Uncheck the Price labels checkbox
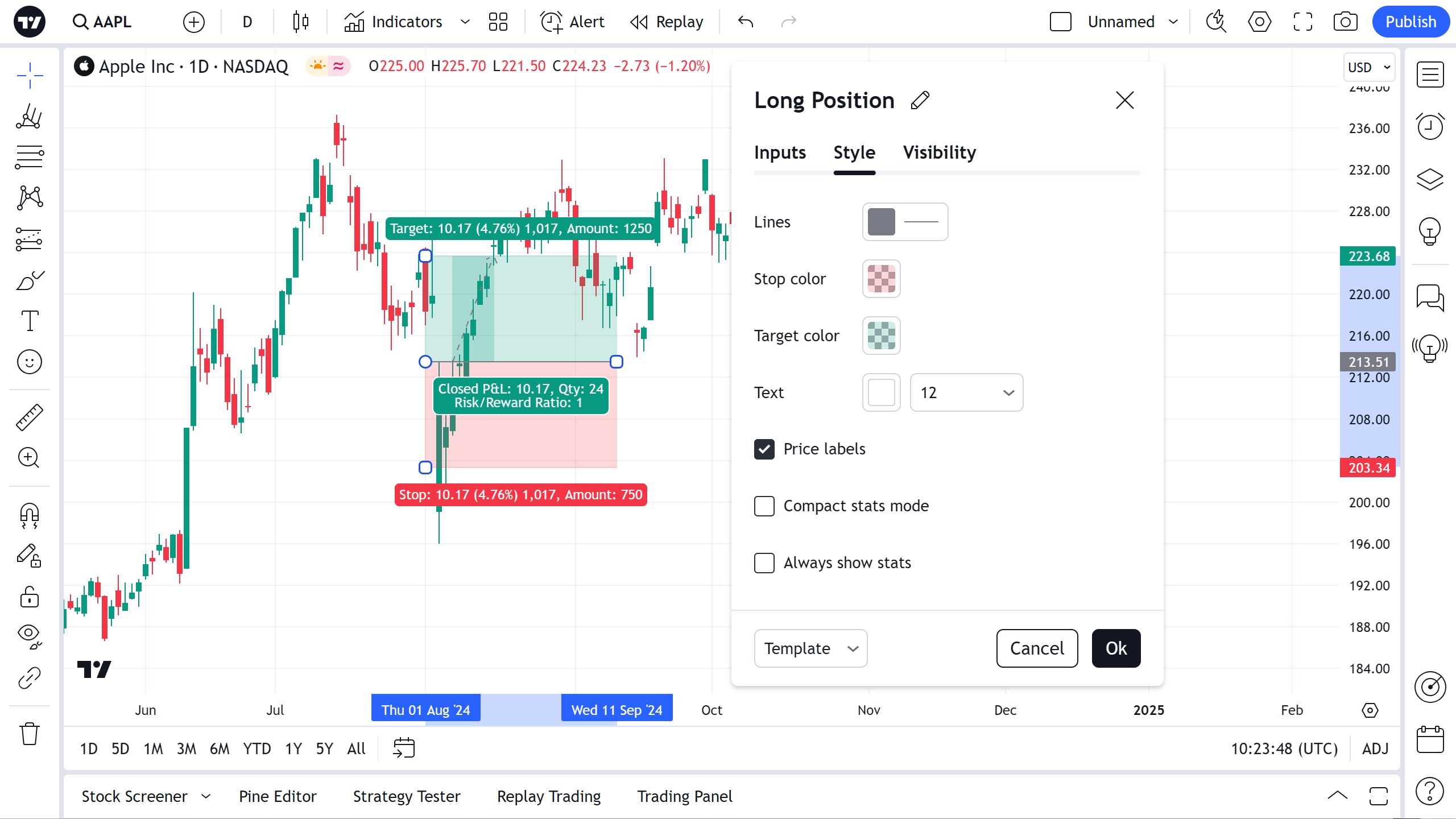This screenshot has width=1456, height=819. tap(764, 449)
